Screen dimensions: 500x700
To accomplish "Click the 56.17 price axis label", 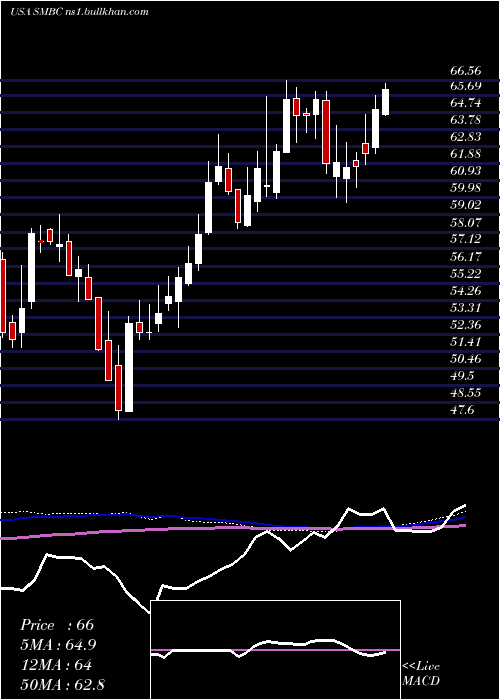I will (466, 256).
